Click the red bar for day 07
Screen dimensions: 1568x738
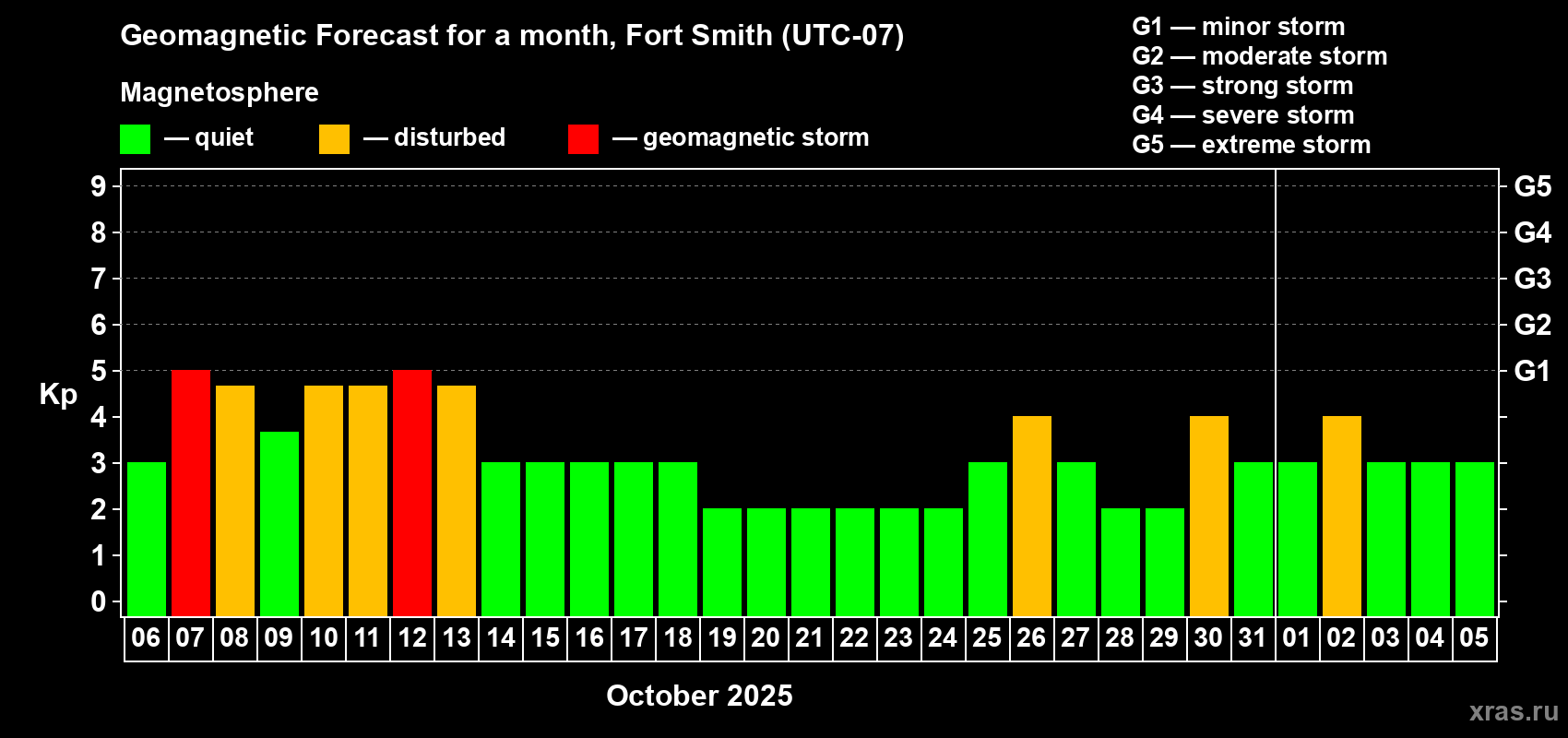(x=191, y=494)
